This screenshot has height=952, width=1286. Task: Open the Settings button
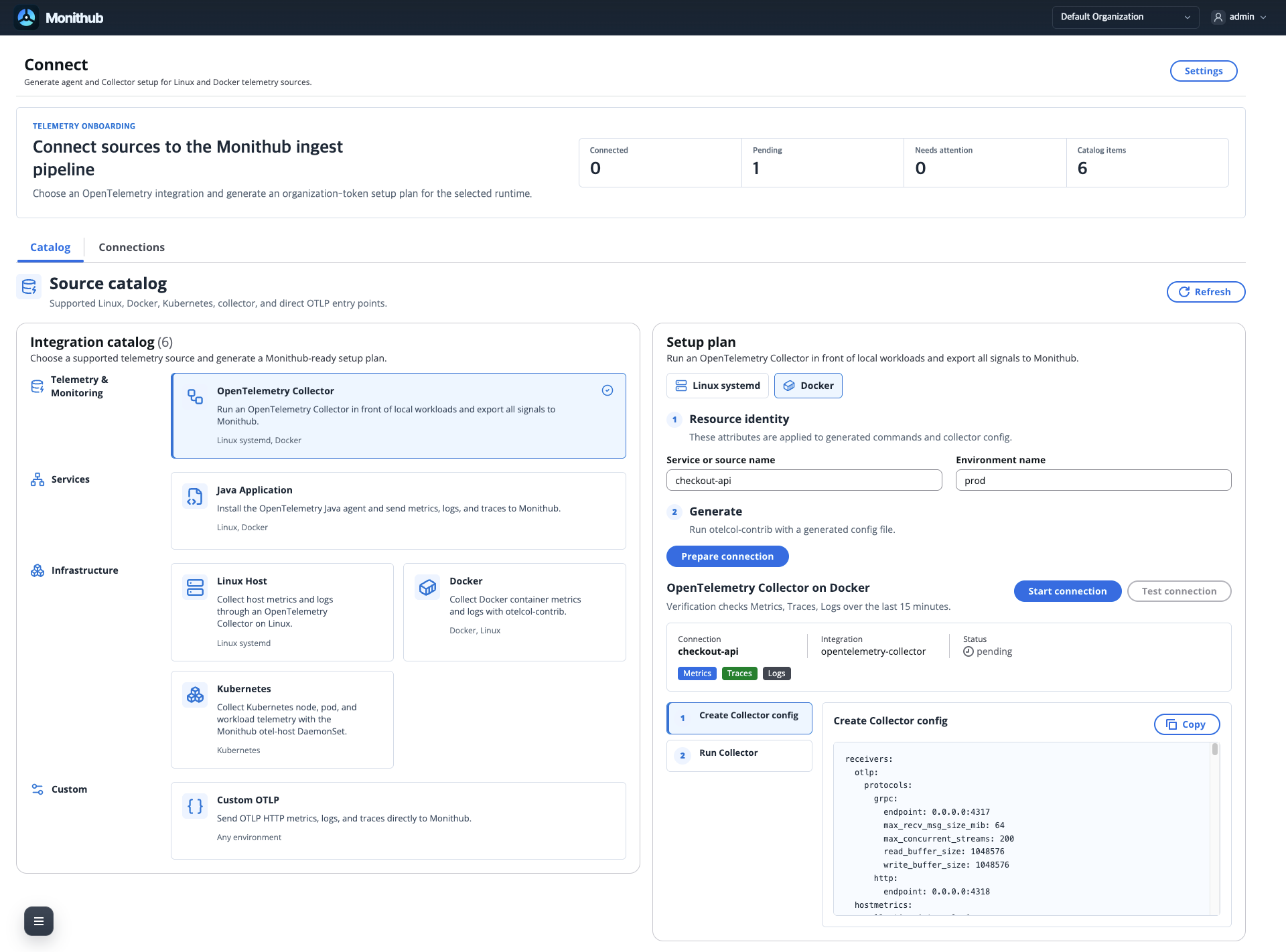pos(1204,71)
